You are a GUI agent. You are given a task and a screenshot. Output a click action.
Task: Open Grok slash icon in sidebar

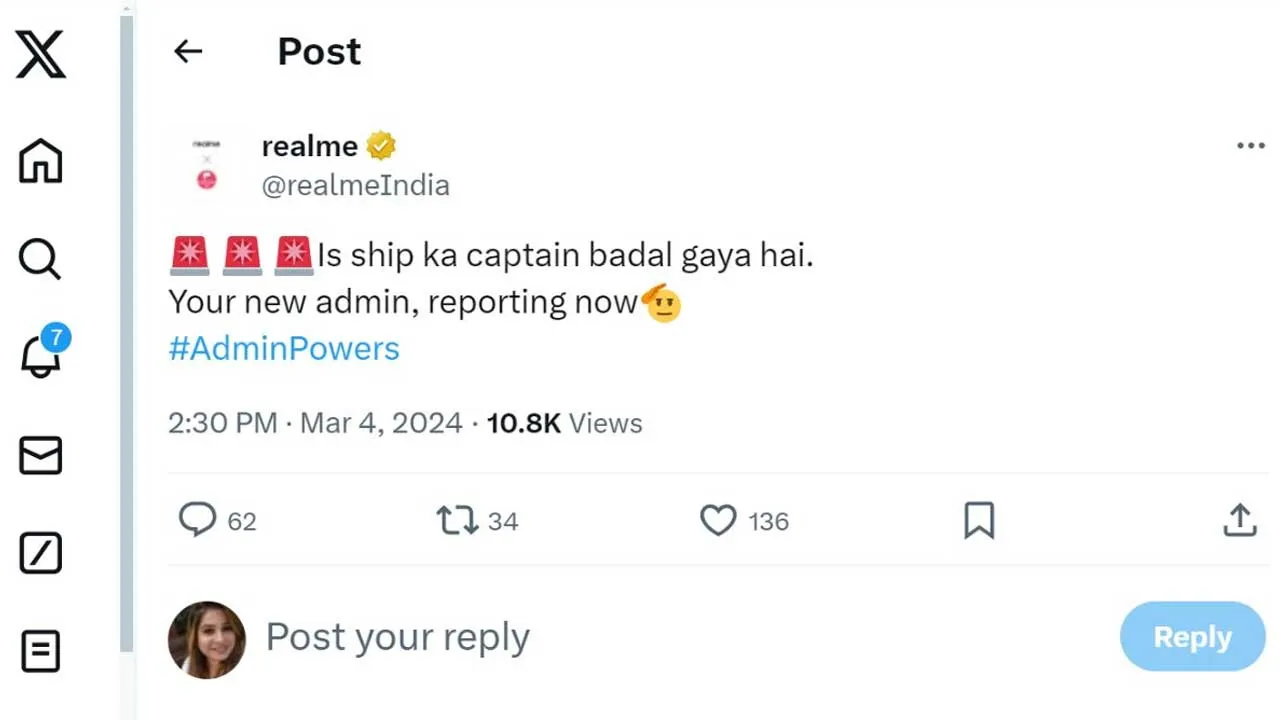41,553
